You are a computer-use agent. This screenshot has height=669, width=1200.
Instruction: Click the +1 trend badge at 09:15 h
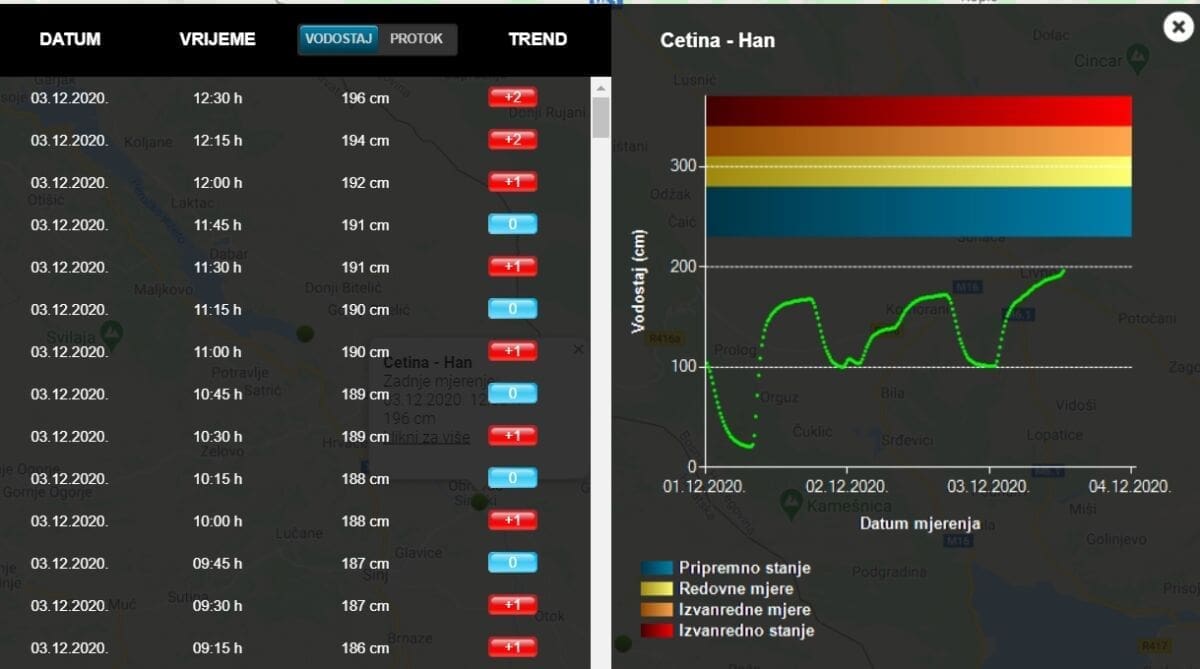coord(512,647)
